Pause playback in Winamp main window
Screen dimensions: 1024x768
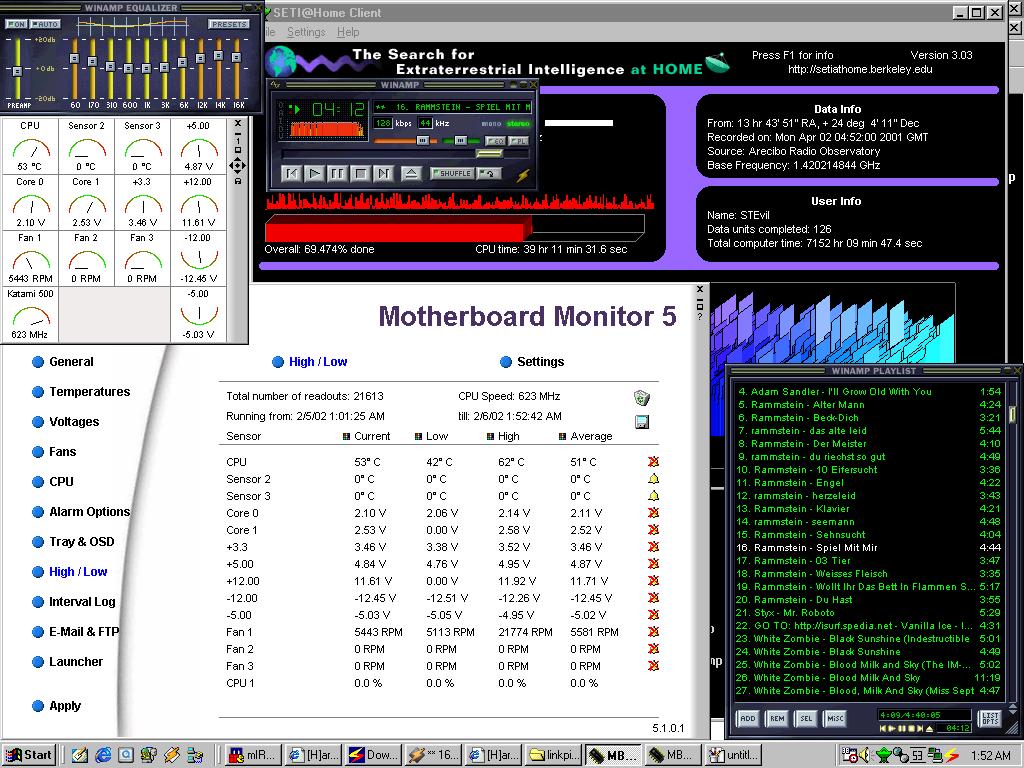[337, 173]
